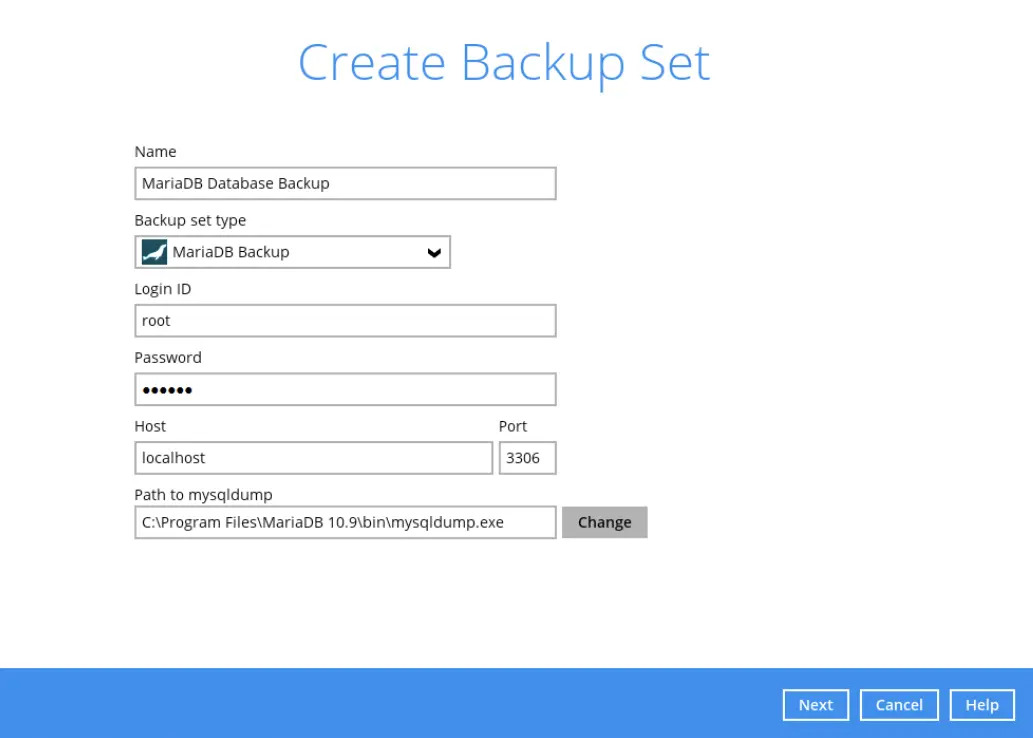Click the Host label text
This screenshot has width=1033, height=738.
[150, 426]
